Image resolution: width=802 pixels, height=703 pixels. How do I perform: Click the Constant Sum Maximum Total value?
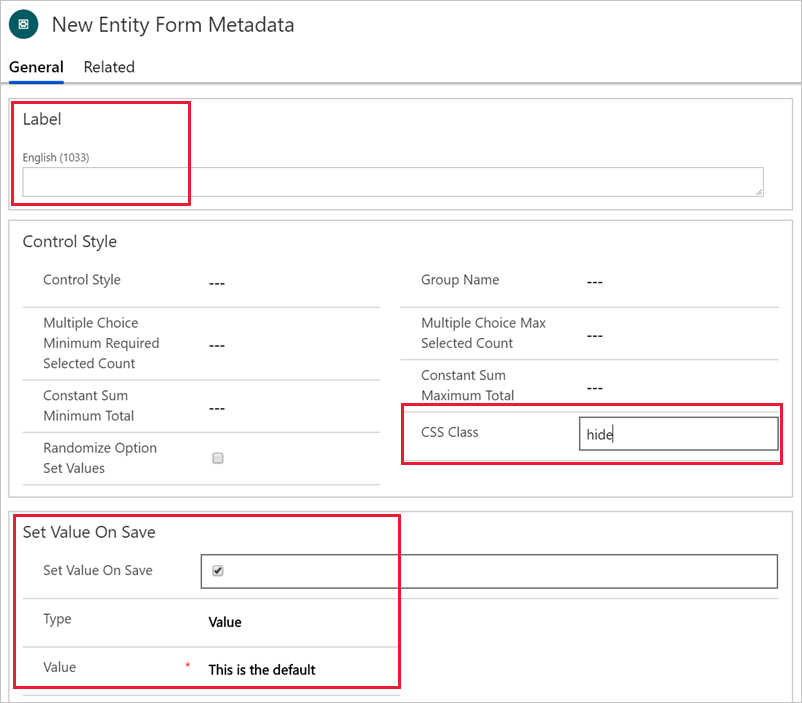click(x=595, y=388)
